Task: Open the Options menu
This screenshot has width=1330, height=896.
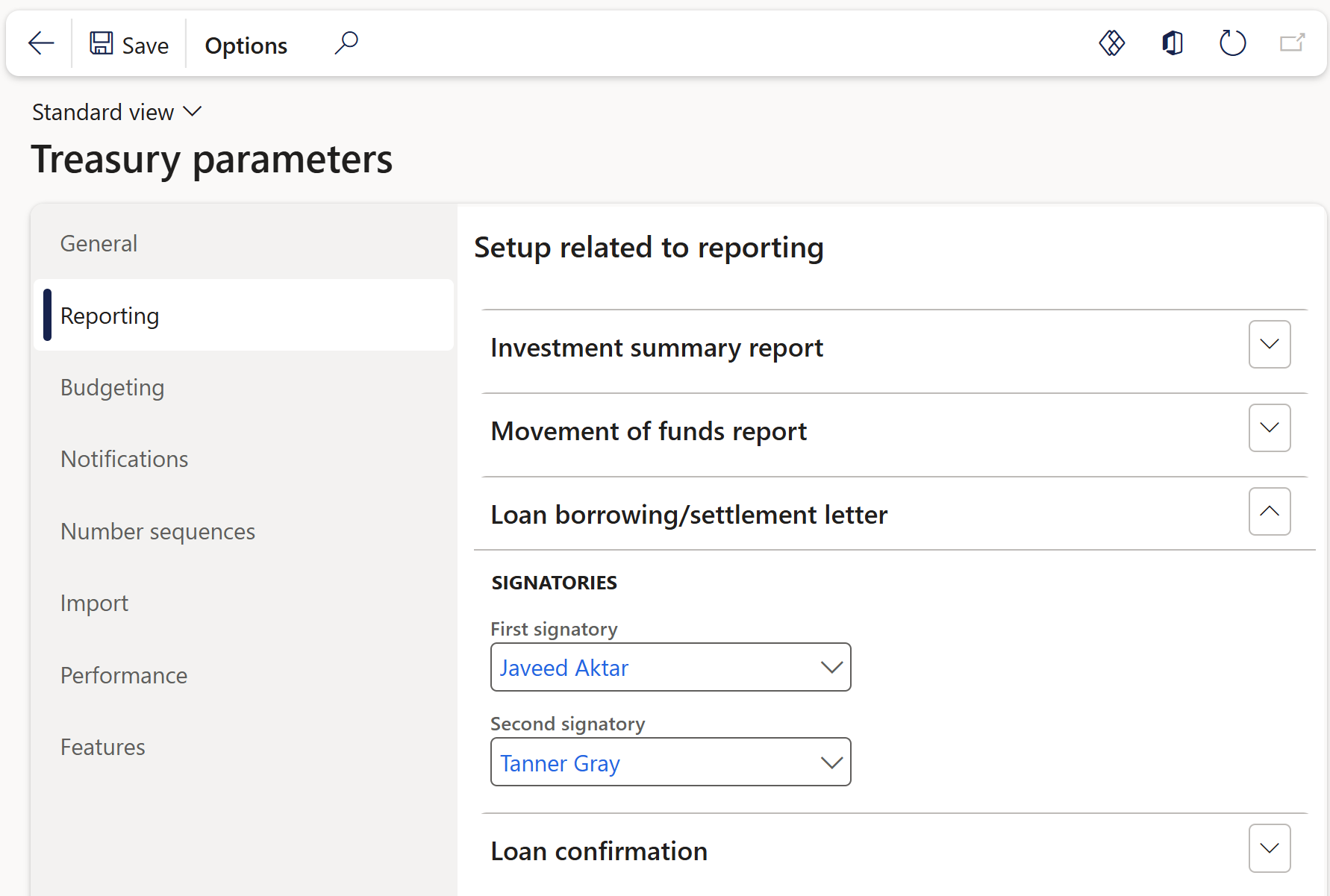Action: 246,46
